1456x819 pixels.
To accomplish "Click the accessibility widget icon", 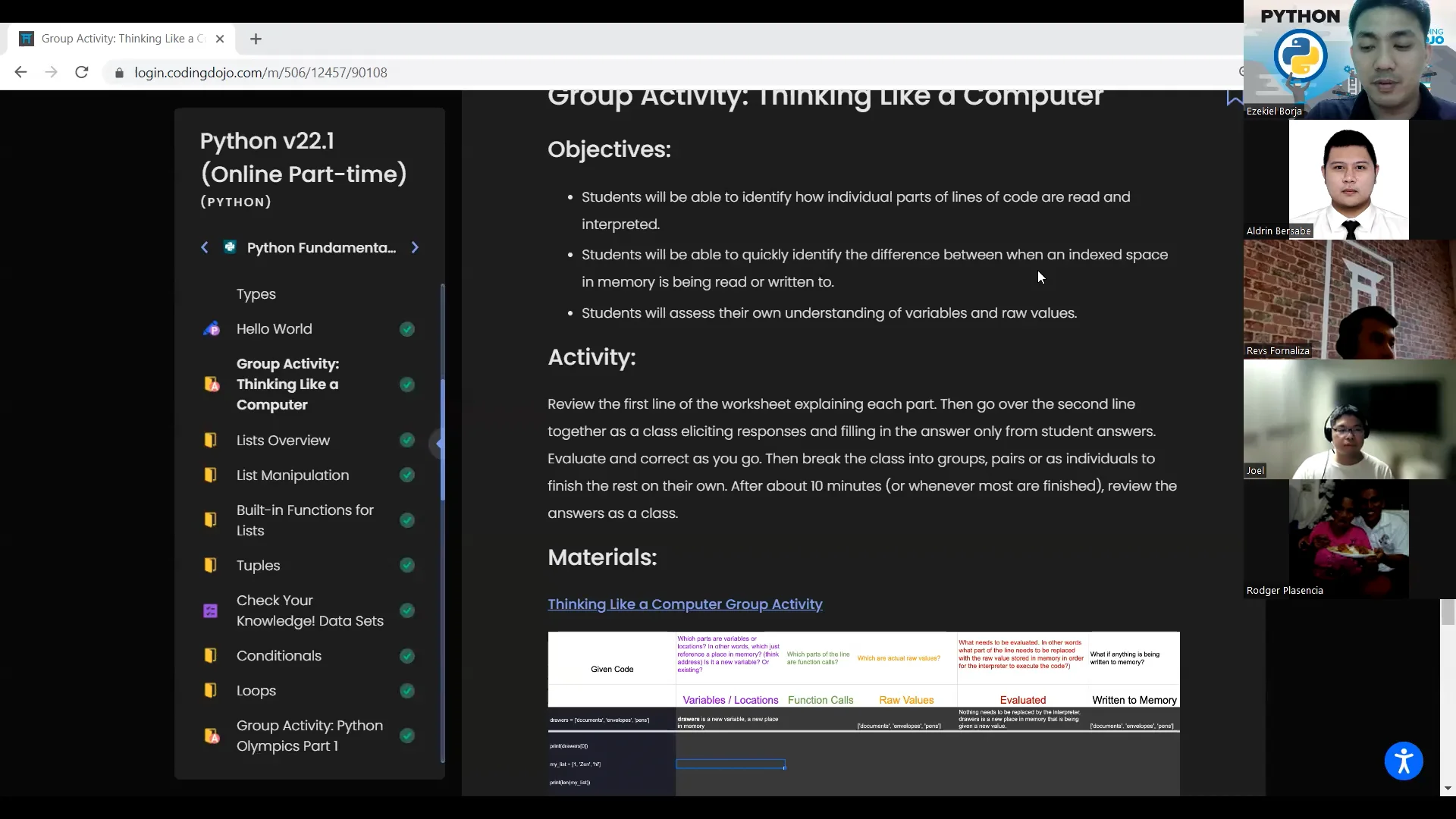I will [x=1403, y=761].
